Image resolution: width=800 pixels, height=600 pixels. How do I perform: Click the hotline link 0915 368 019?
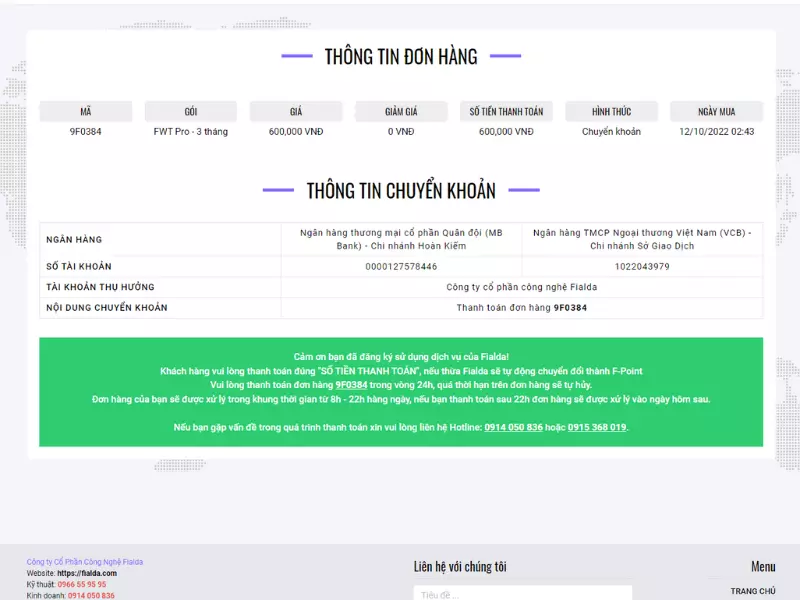point(597,427)
